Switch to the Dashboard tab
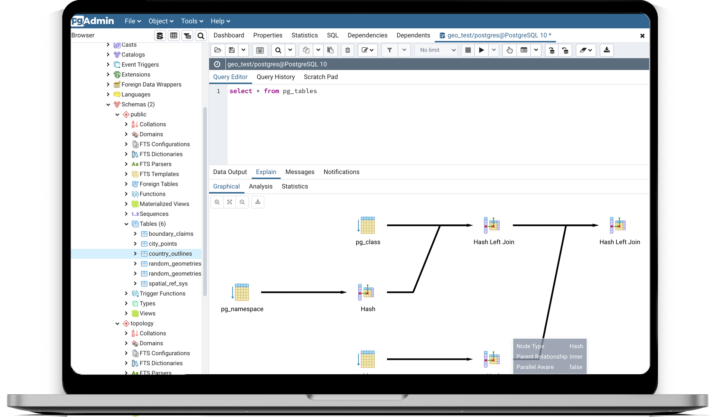The width and height of the screenshot is (715, 417). pyautogui.click(x=229, y=35)
